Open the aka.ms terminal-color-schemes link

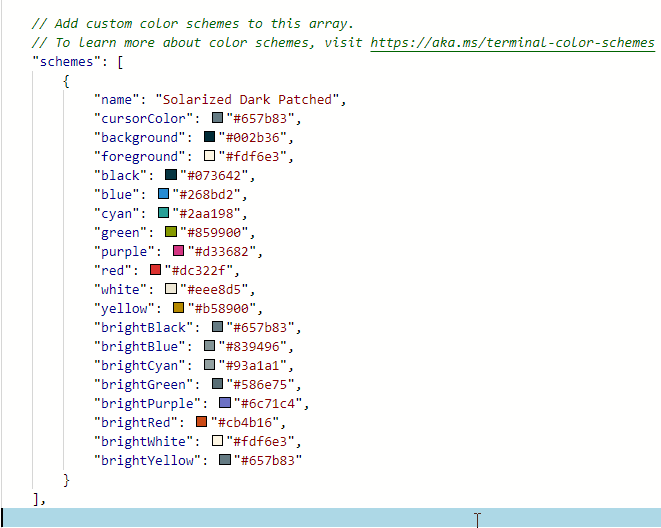pos(512,43)
